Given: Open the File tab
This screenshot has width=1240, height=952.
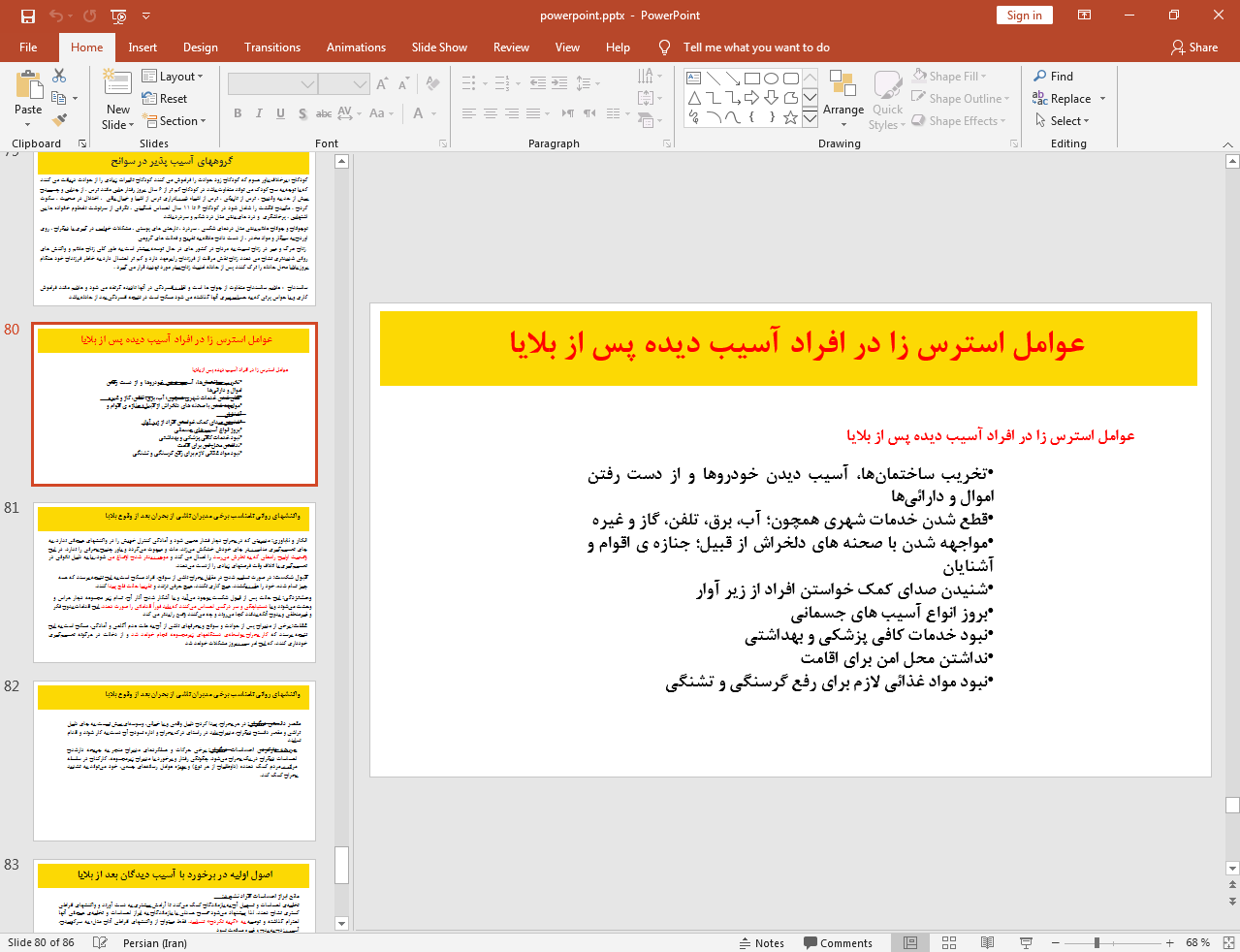Looking at the screenshot, I should click(x=28, y=48).
